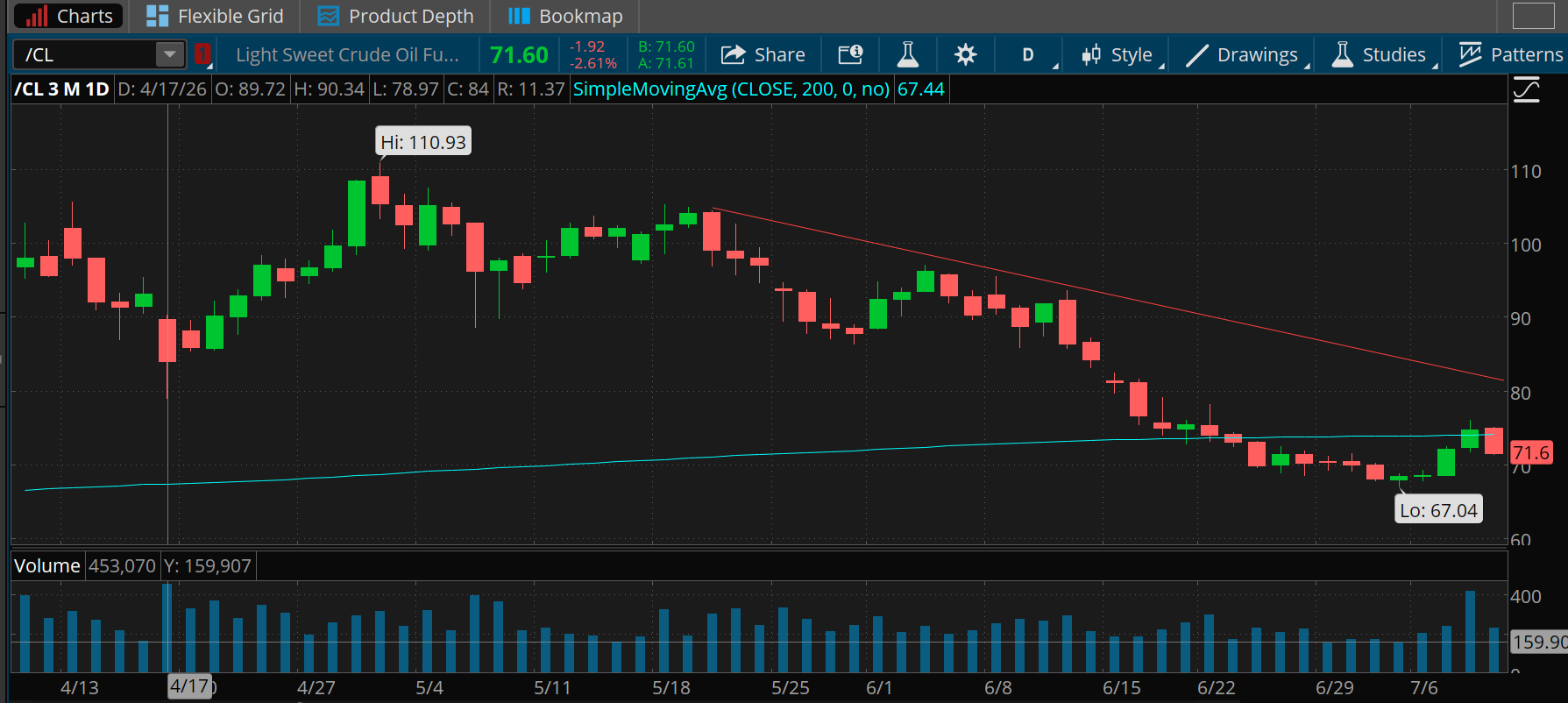Click the volume value 453,070

[122, 565]
